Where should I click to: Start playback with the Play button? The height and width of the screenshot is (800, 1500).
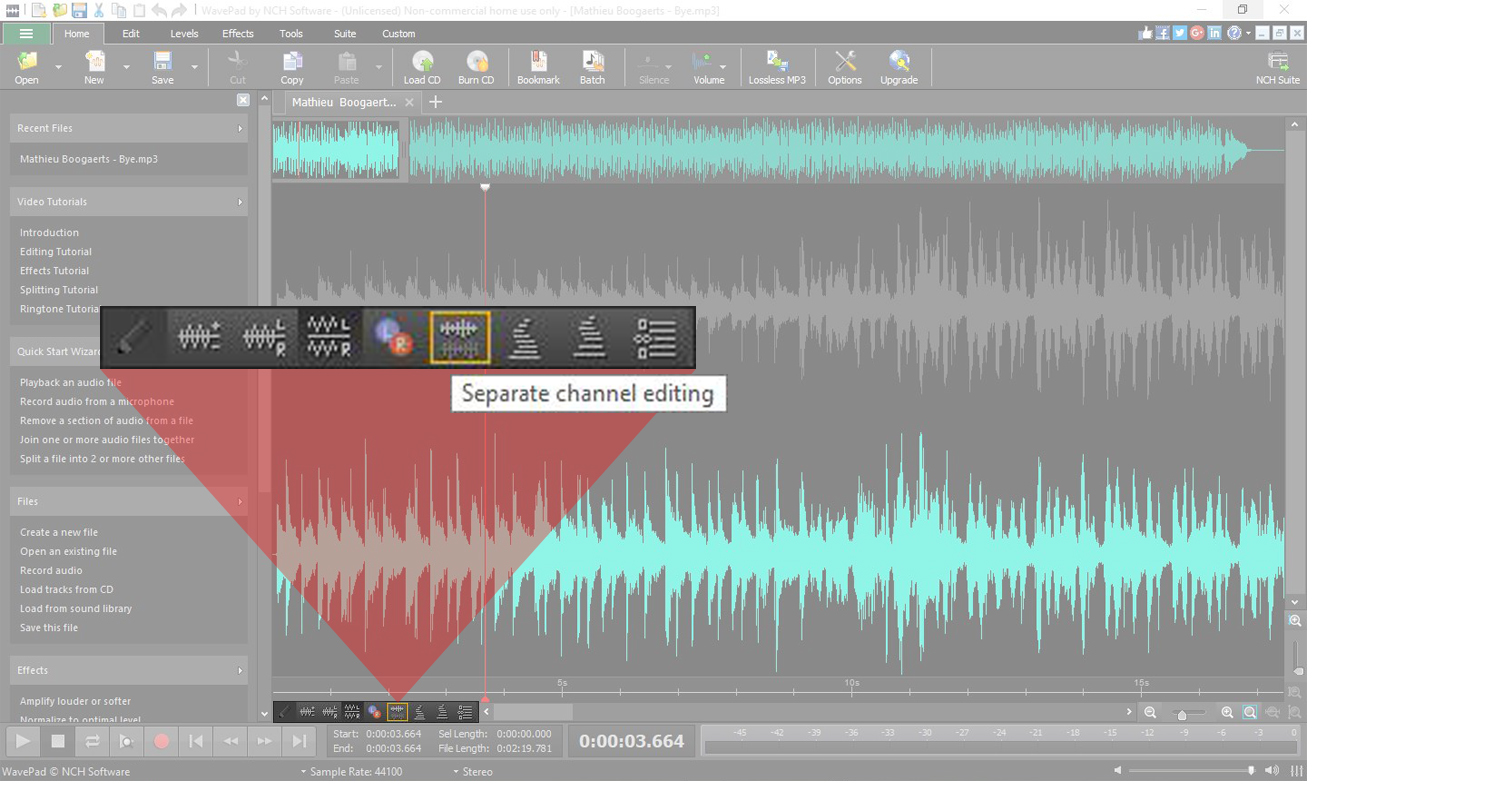click(22, 741)
